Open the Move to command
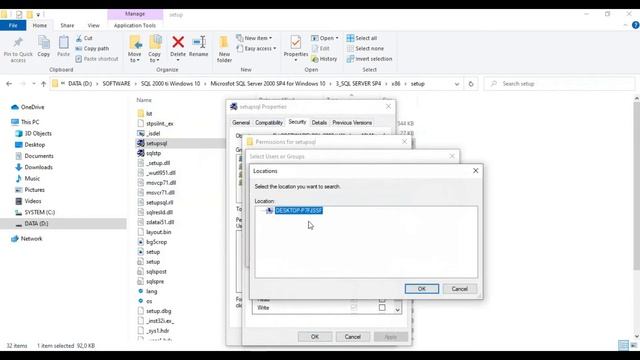The width and height of the screenshot is (640, 360). coord(135,49)
